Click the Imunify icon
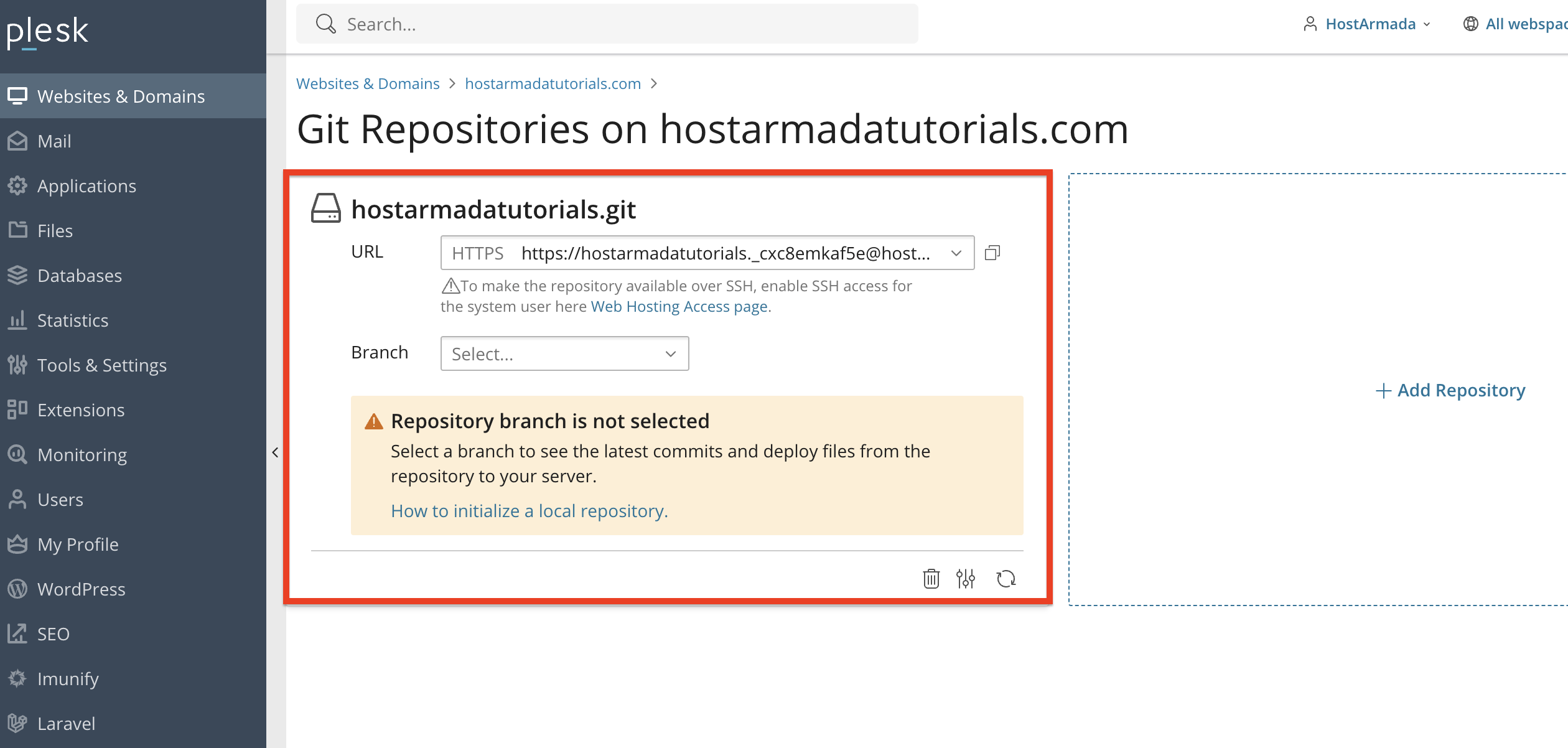The height and width of the screenshot is (748, 1568). [x=17, y=679]
